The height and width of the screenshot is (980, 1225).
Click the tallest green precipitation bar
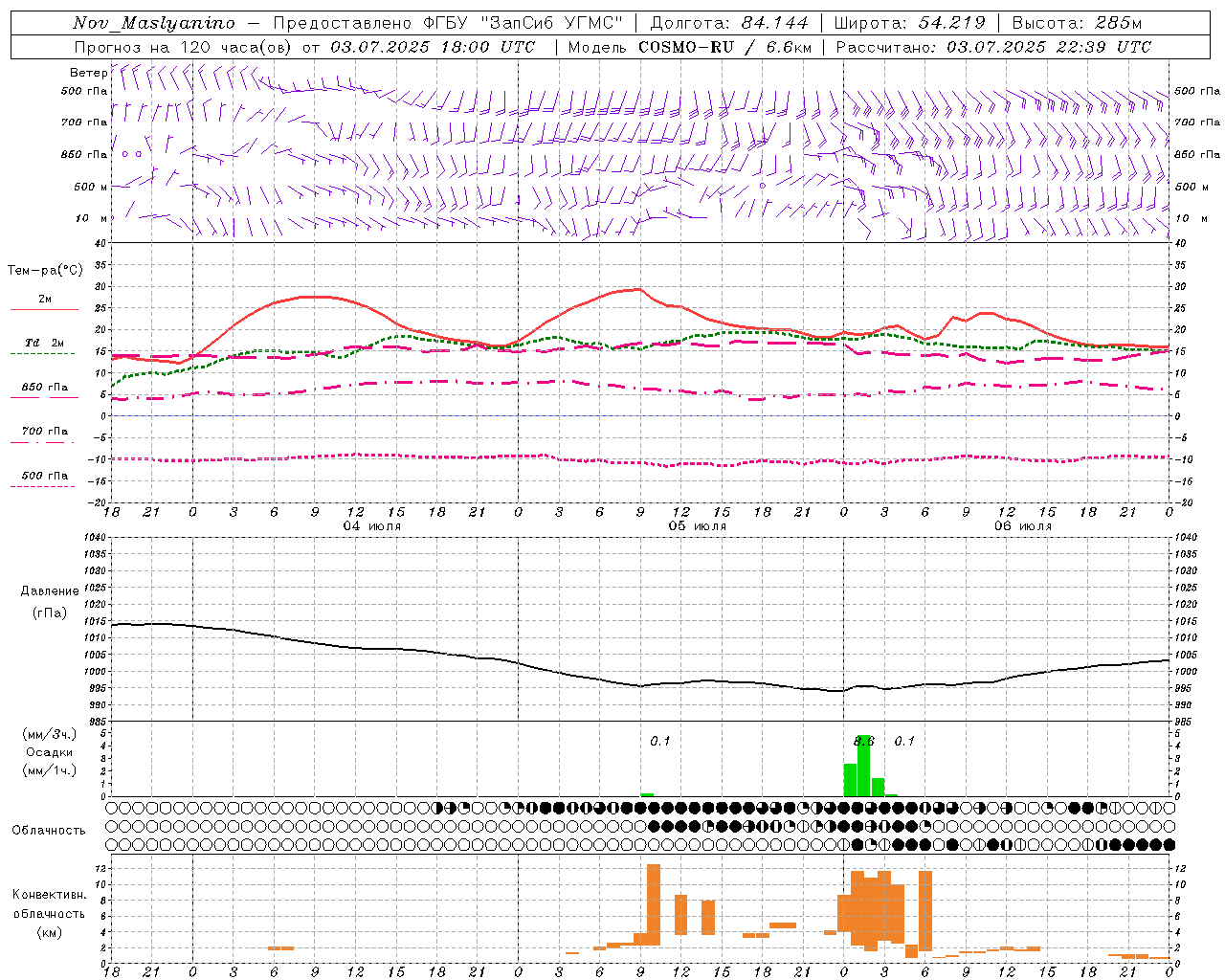864,766
